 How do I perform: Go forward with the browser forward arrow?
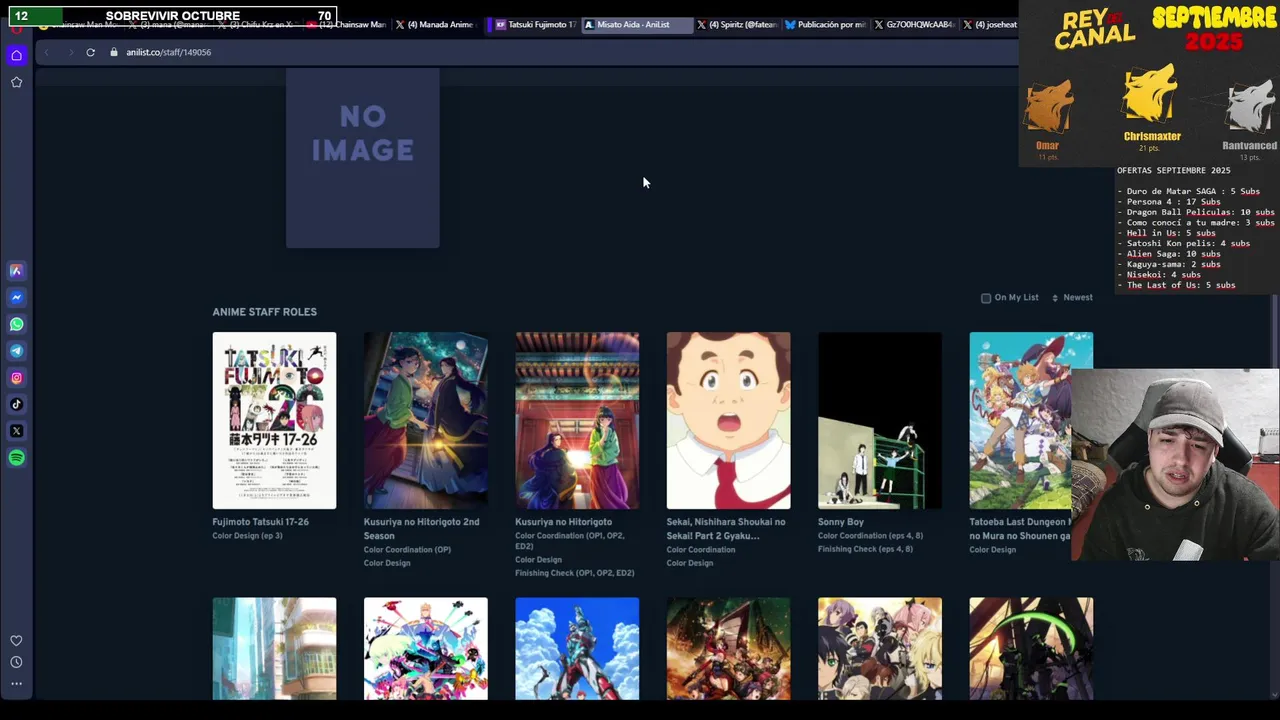tap(69, 52)
